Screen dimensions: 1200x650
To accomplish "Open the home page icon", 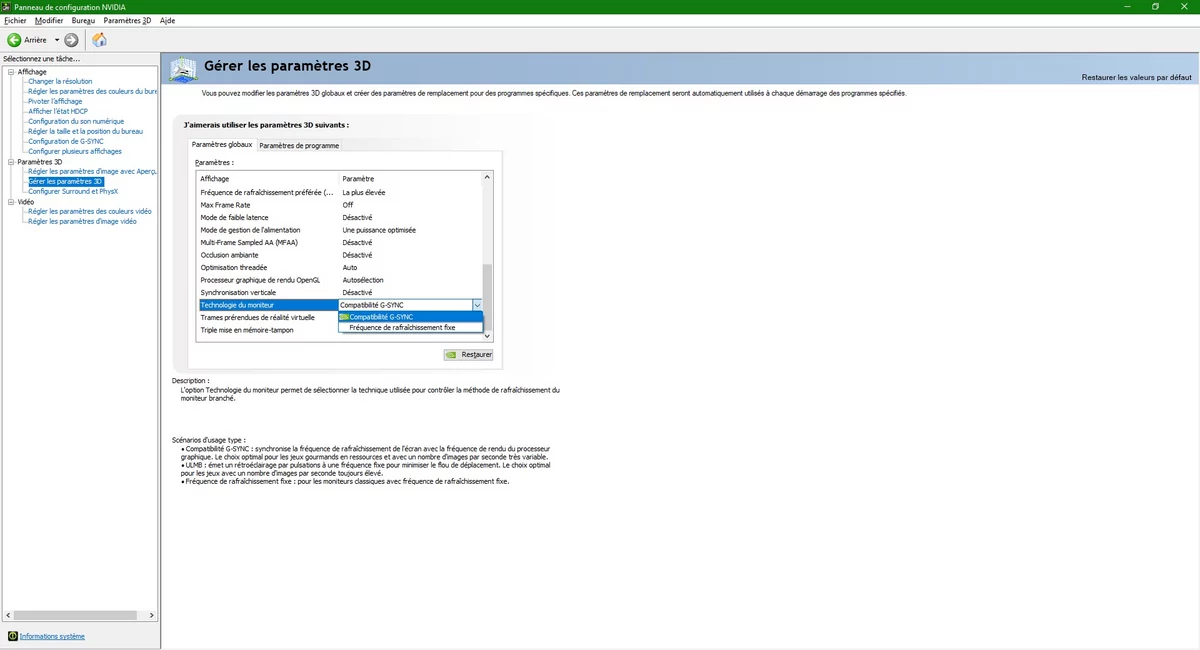I will coord(99,40).
